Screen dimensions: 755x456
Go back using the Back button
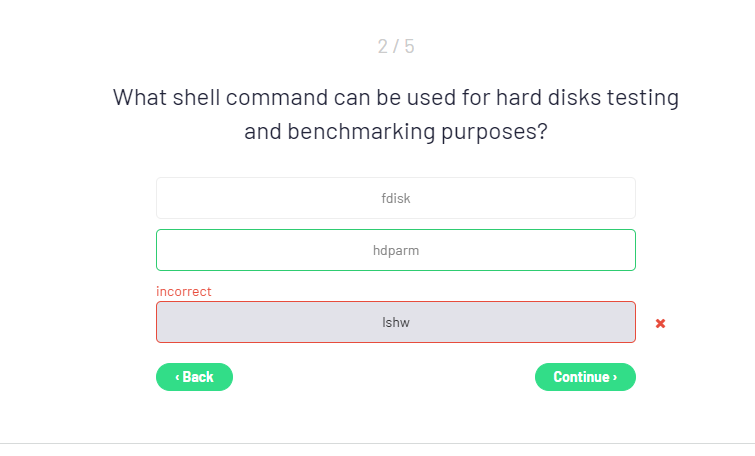click(x=194, y=377)
